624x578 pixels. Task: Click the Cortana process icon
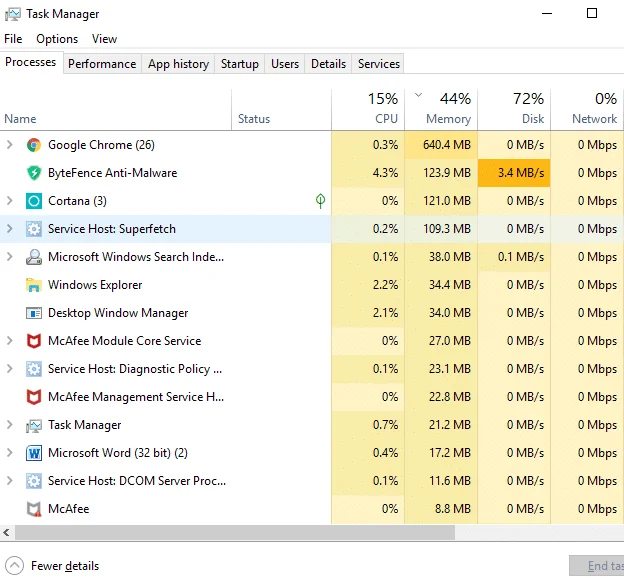34,201
